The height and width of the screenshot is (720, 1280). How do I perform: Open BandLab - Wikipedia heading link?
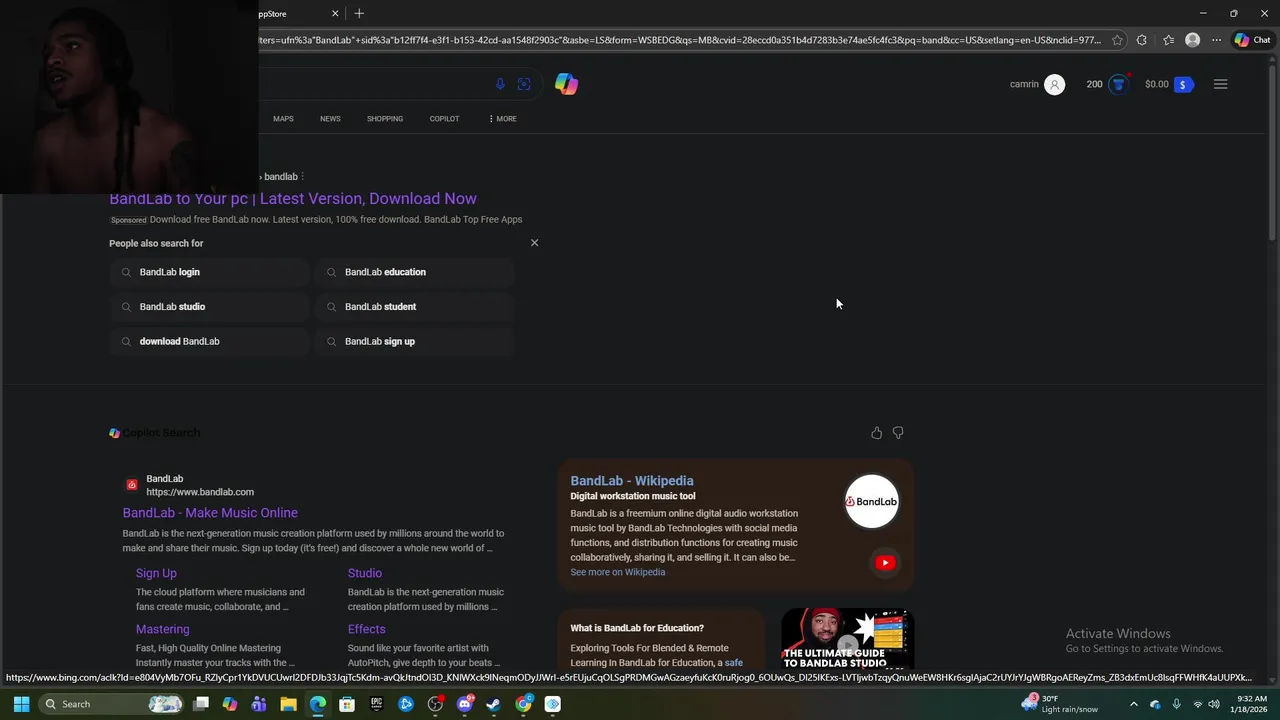pos(631,481)
